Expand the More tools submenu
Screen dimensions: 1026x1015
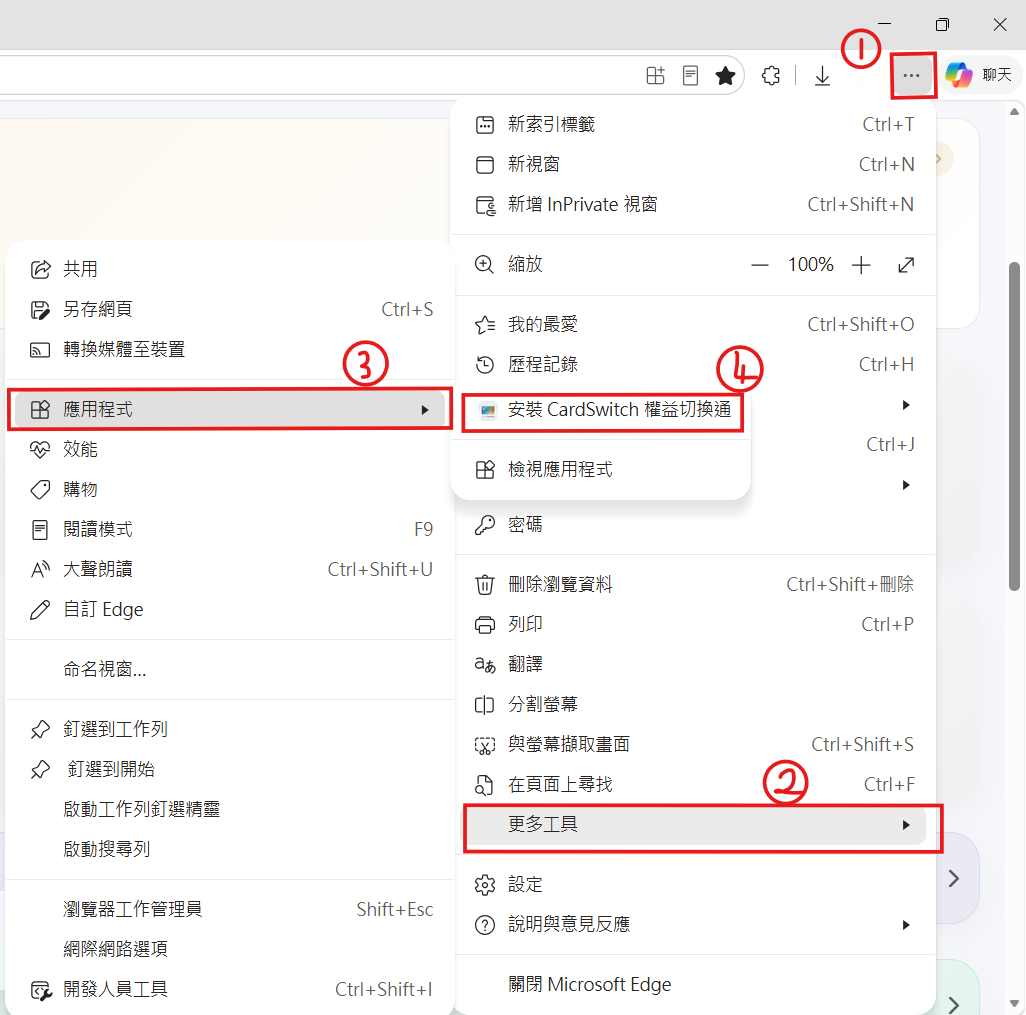(694, 825)
